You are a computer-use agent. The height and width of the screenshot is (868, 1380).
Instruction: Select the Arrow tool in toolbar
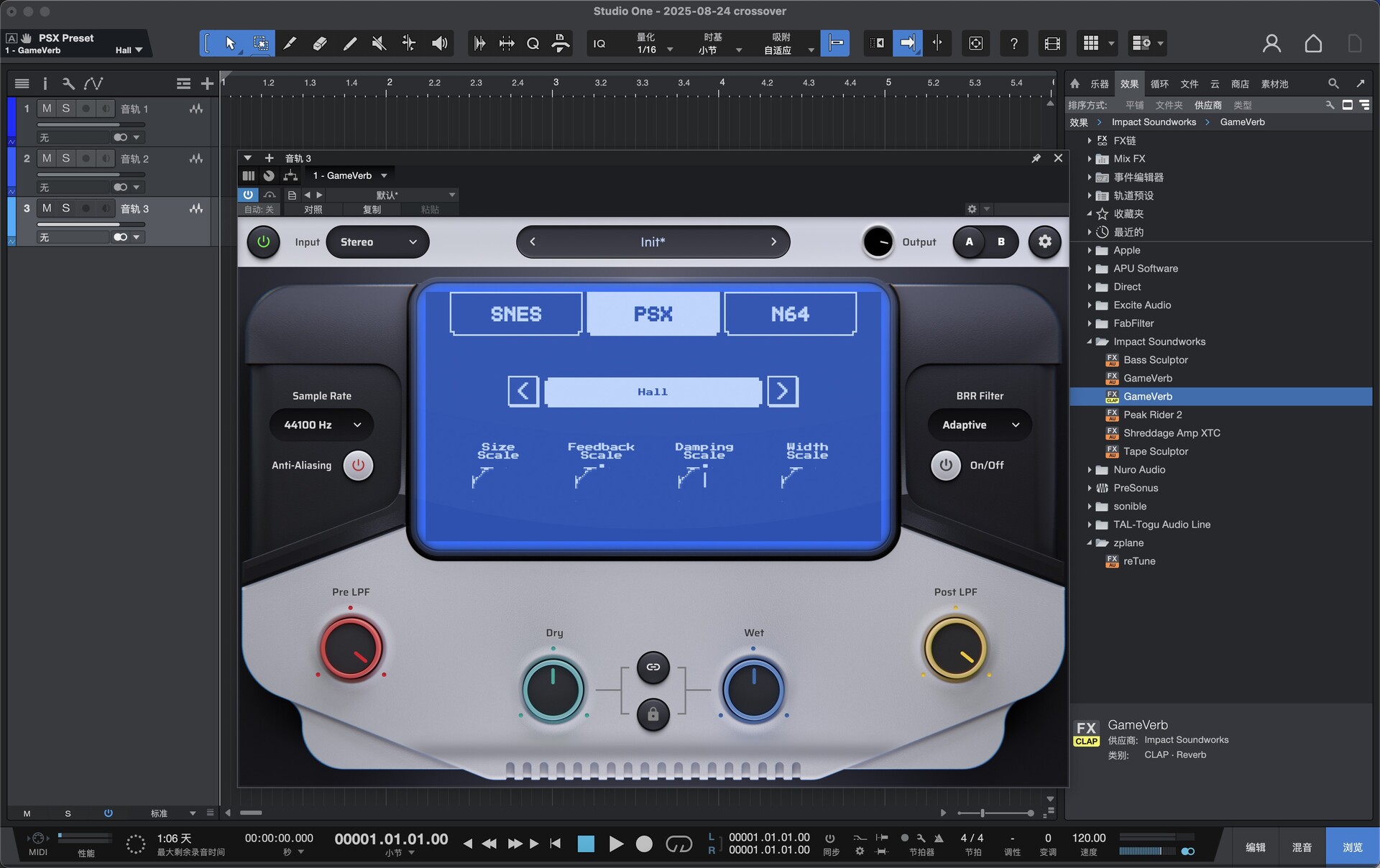(230, 44)
